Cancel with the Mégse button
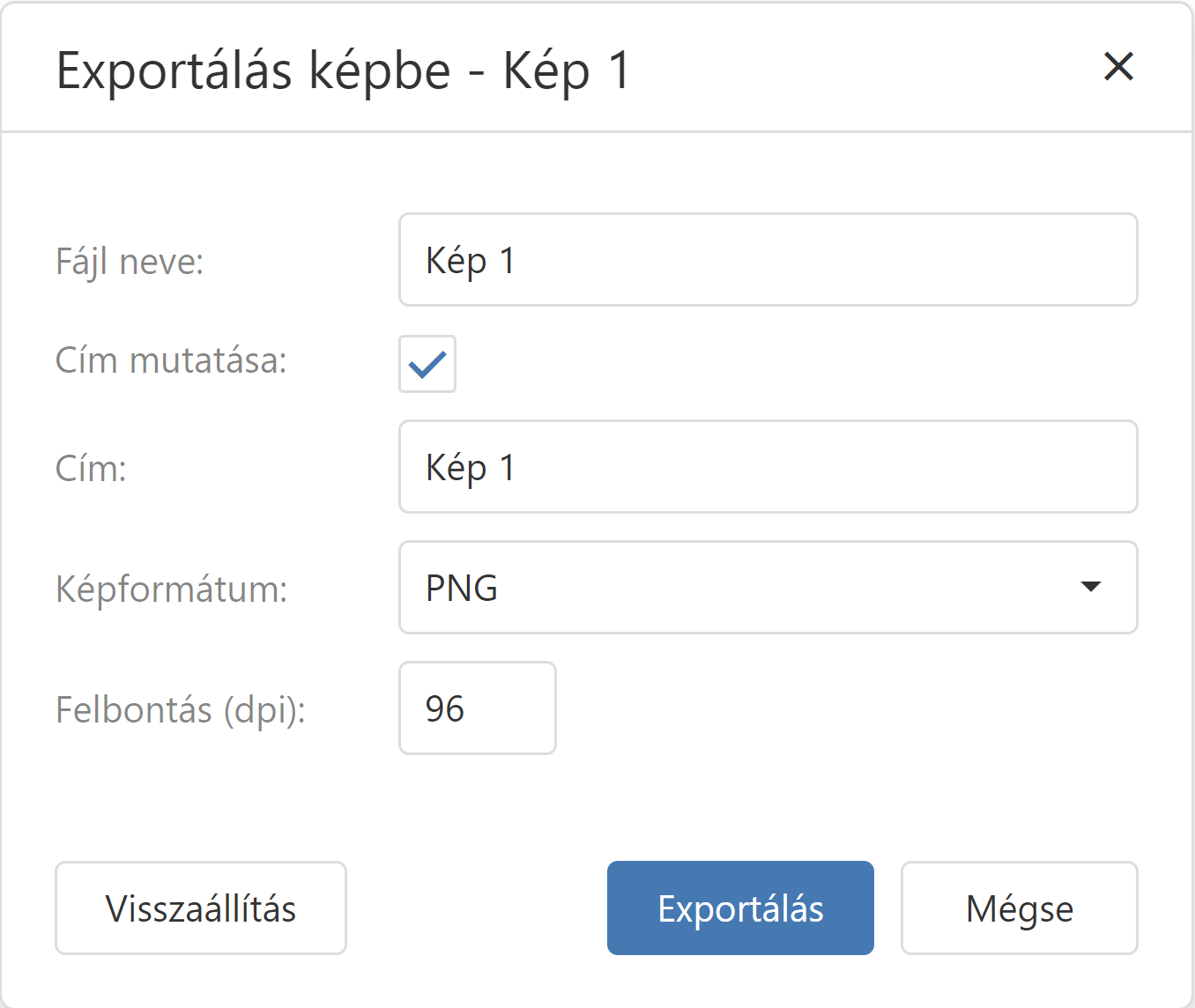This screenshot has width=1195, height=1008. click(1019, 908)
